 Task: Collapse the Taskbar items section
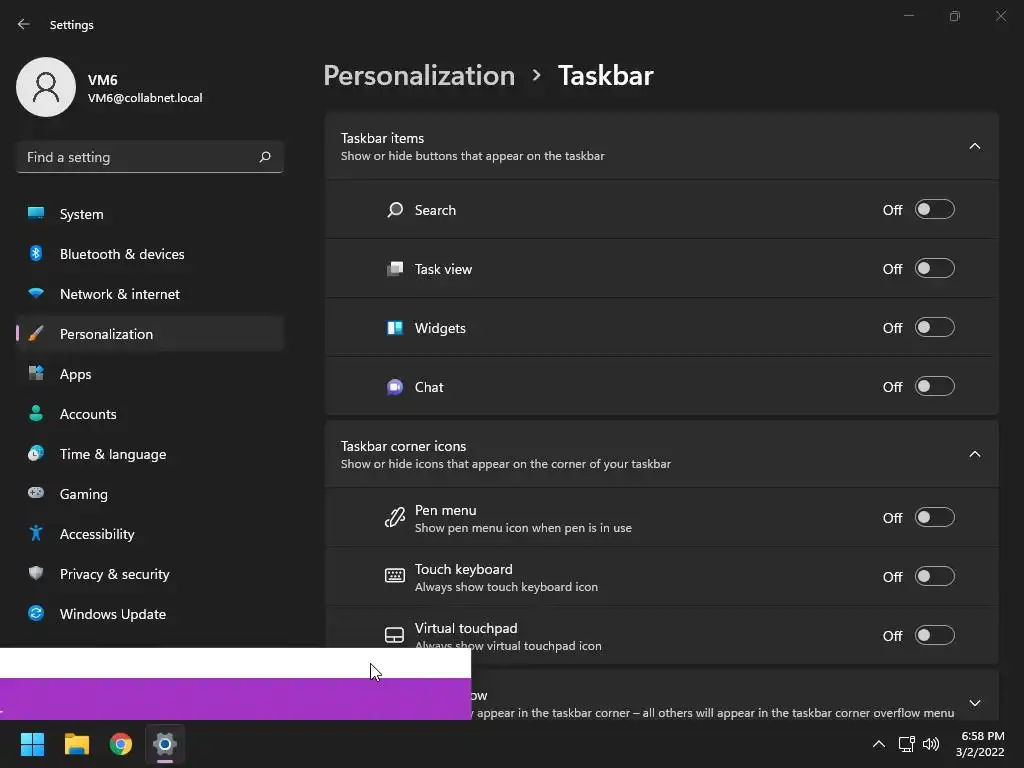975,146
